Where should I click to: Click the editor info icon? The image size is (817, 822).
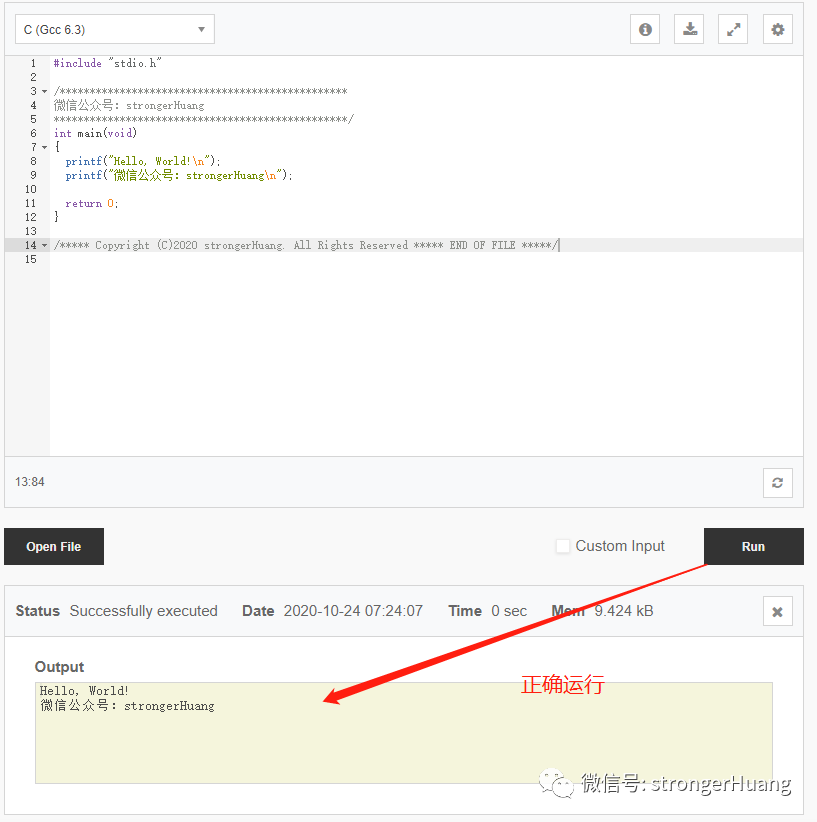tap(645, 29)
